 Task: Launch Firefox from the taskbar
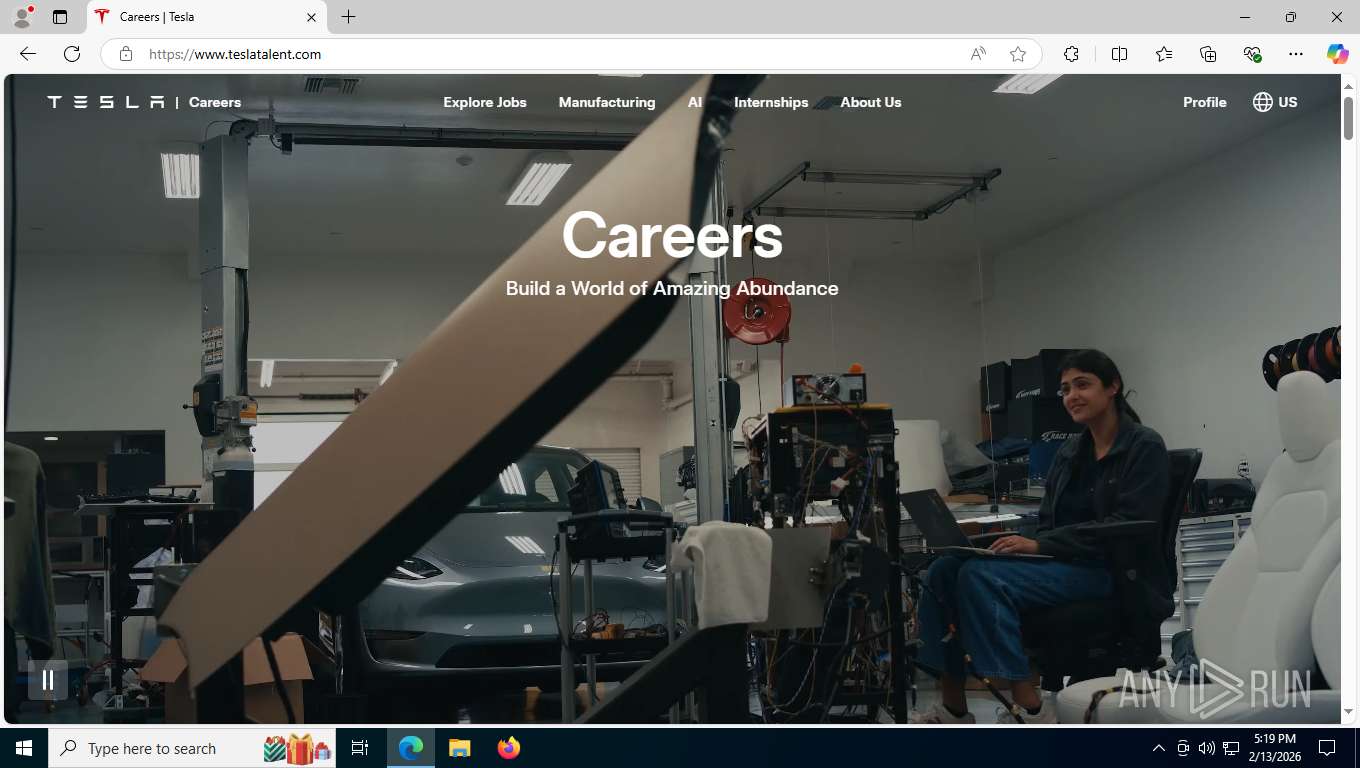click(x=509, y=748)
